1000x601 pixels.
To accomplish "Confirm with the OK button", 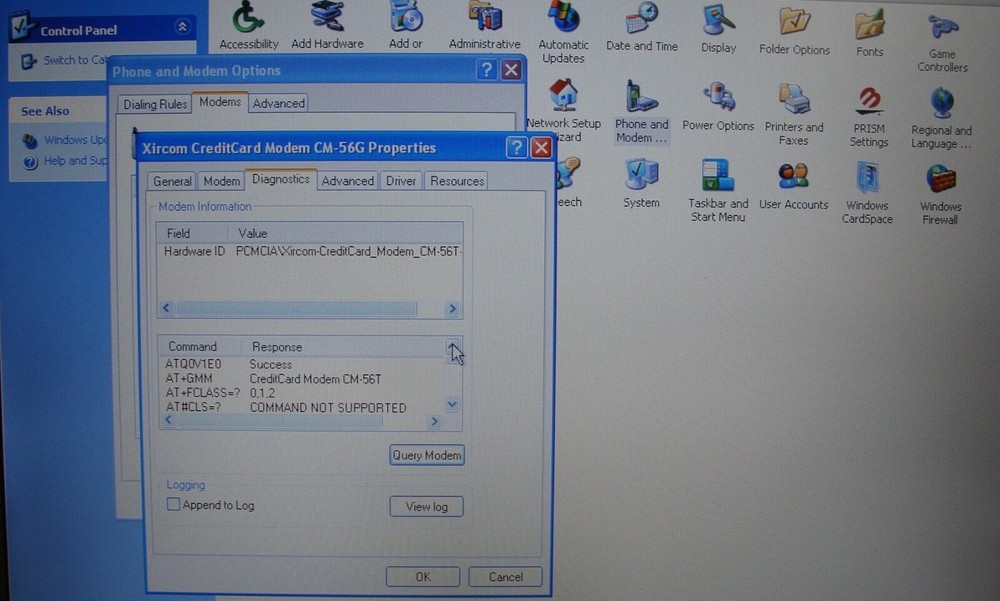I will 423,577.
